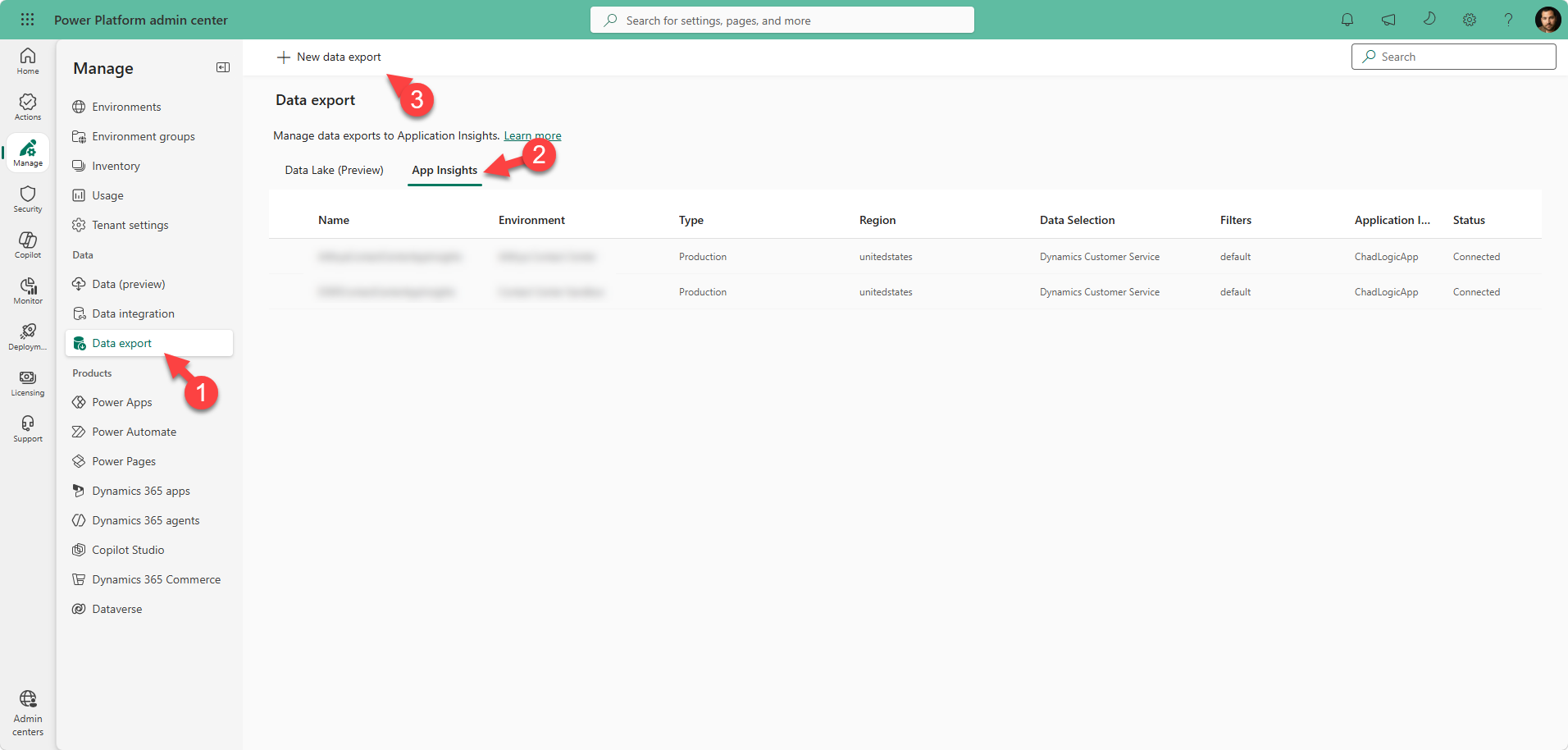
Task: Open Power Apps page
Action: (x=149, y=402)
